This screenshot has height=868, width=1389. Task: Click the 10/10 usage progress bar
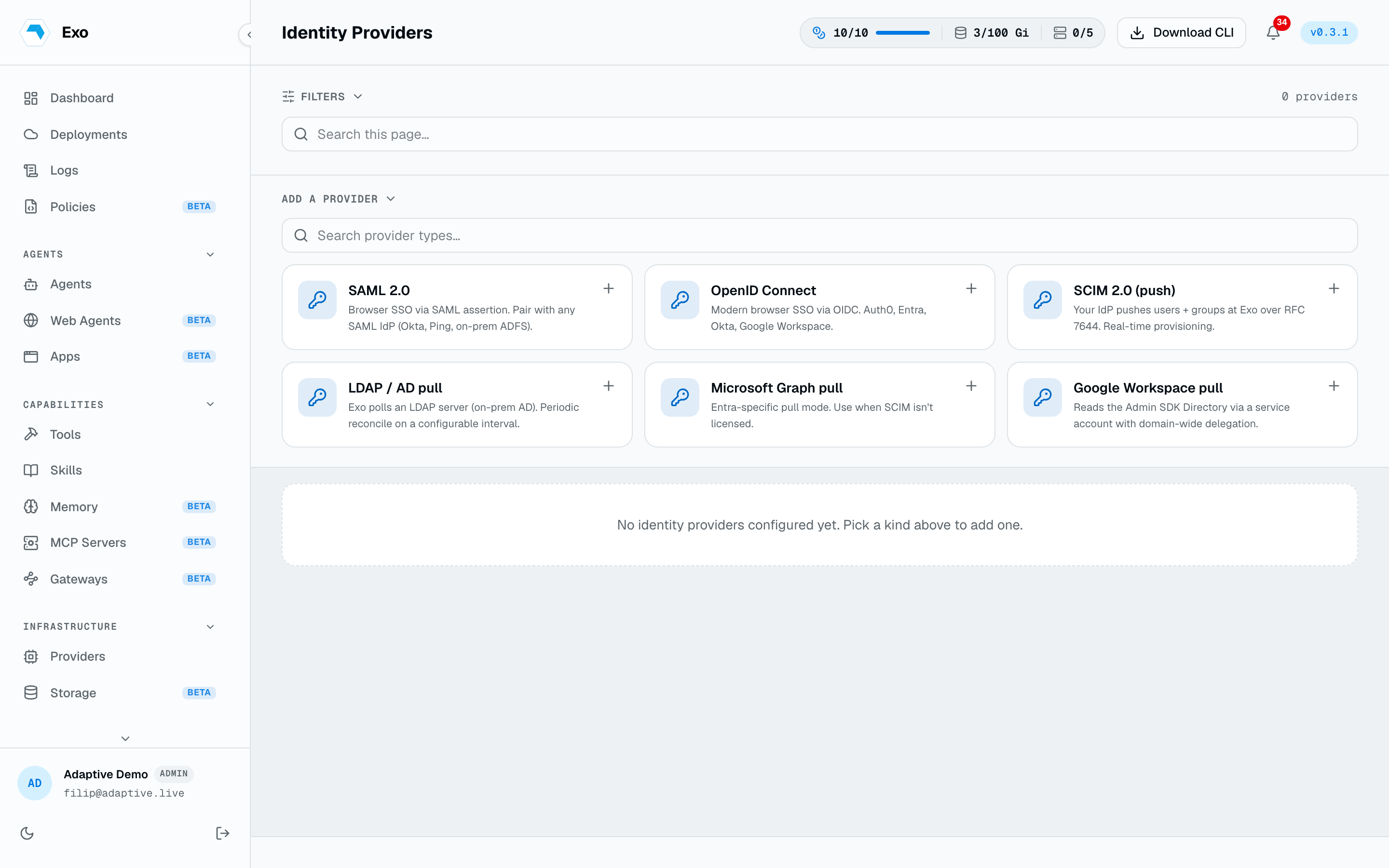[902, 33]
